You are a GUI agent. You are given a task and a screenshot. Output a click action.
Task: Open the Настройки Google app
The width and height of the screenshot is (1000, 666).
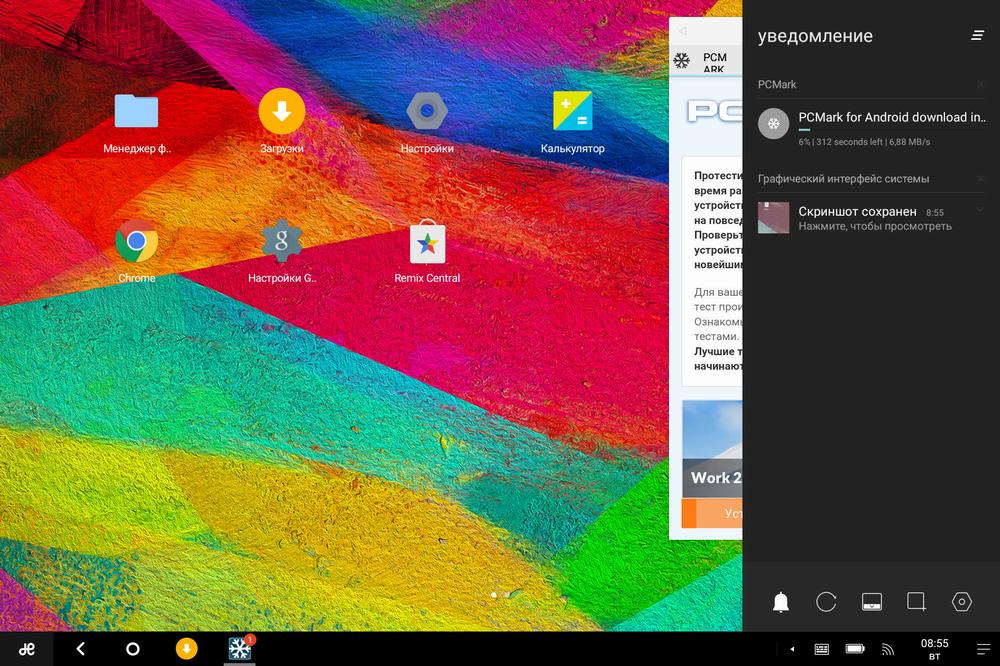click(x=281, y=241)
